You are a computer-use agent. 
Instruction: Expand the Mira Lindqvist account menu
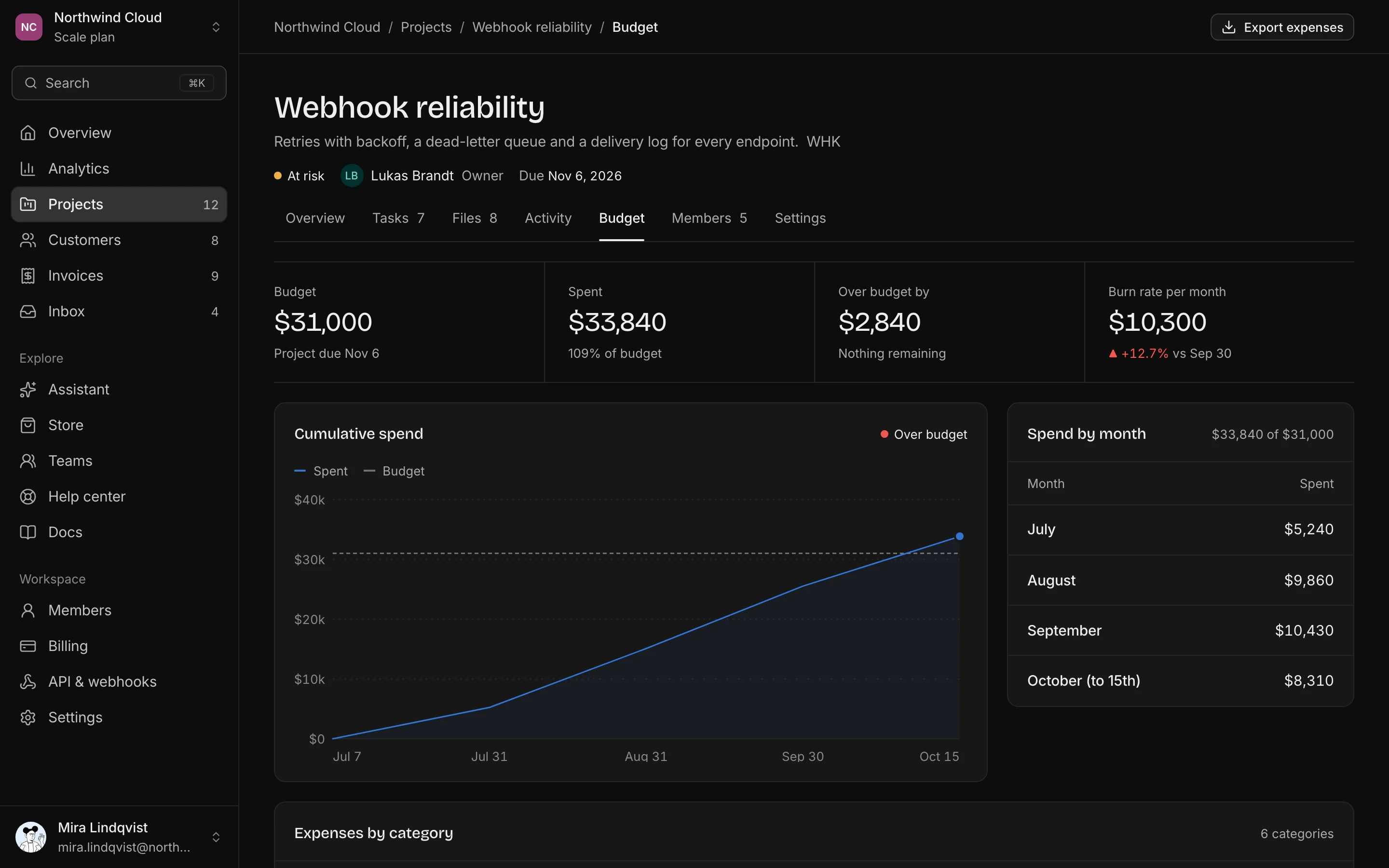pos(216,837)
